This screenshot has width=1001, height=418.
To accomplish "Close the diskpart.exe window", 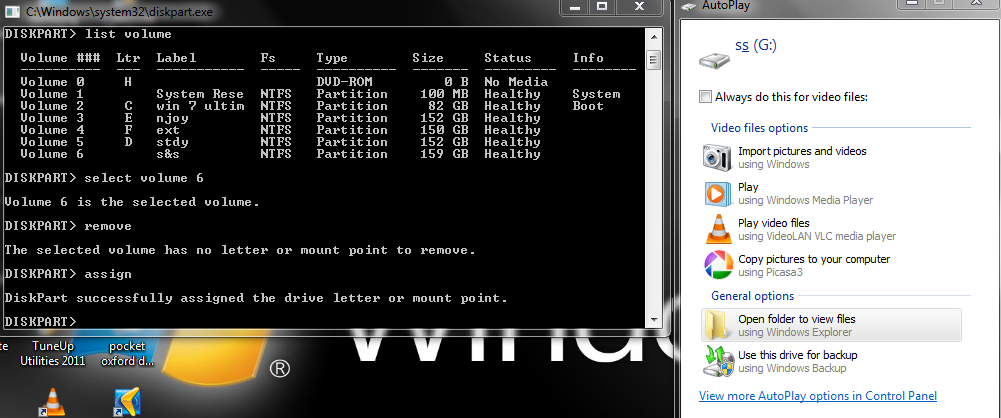I will tap(638, 7).
